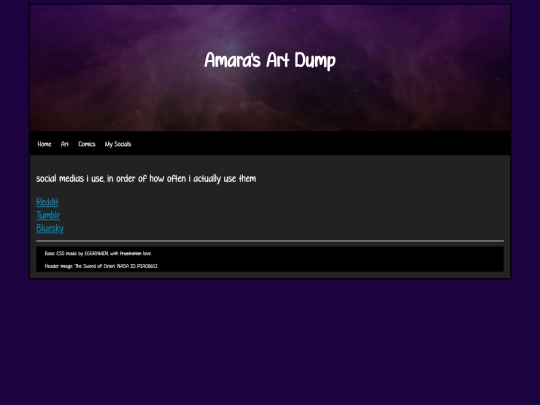Select My Socials in navigation bar
Screen dimensions: 540x405
coord(118,144)
